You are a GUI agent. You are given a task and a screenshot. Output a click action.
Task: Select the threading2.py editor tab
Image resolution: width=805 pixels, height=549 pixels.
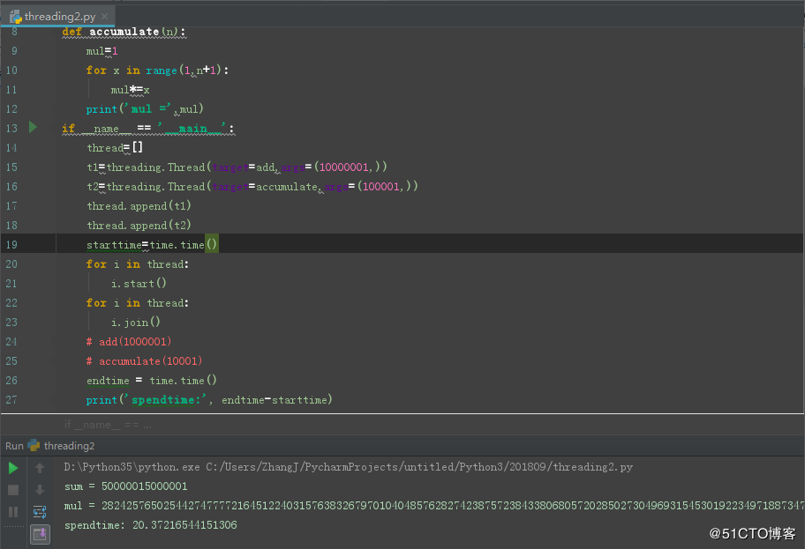59,16
